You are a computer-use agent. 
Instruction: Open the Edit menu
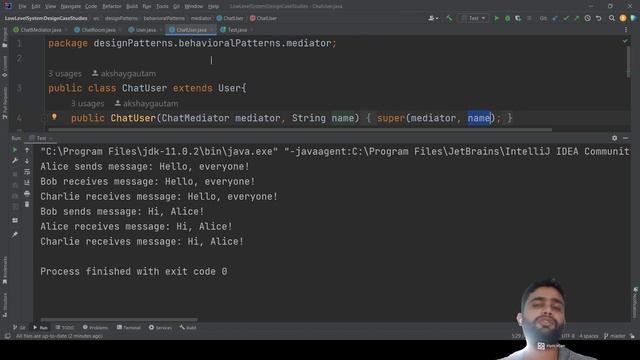click(36, 7)
